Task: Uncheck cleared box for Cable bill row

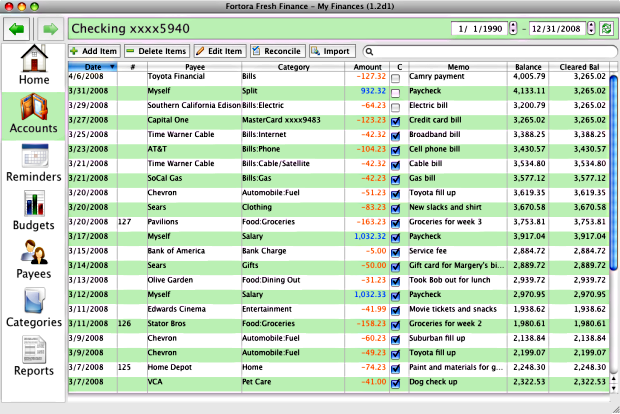Action: pyautogui.click(x=395, y=165)
